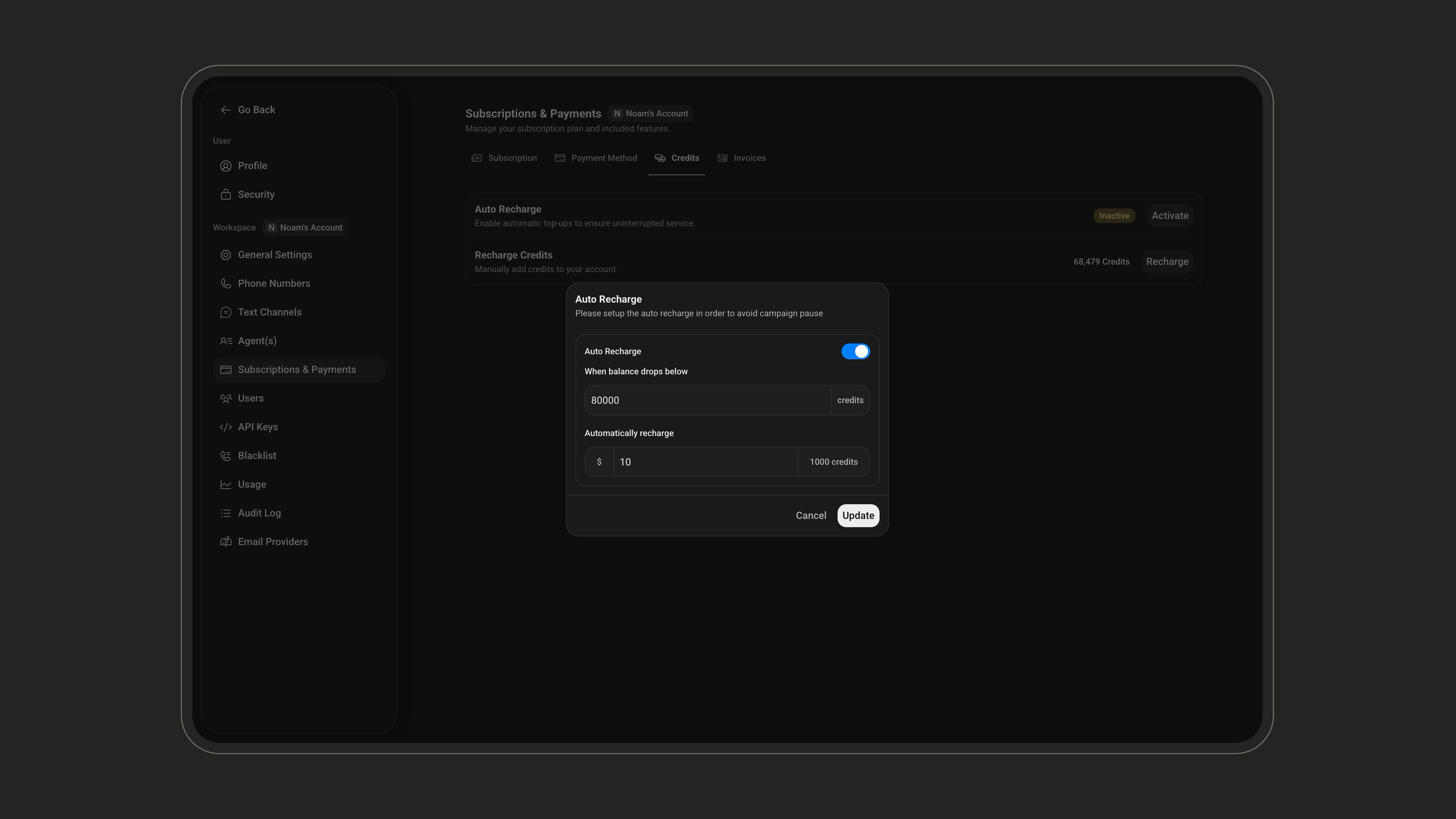
Task: Open Security settings in sidebar
Action: pos(299,195)
